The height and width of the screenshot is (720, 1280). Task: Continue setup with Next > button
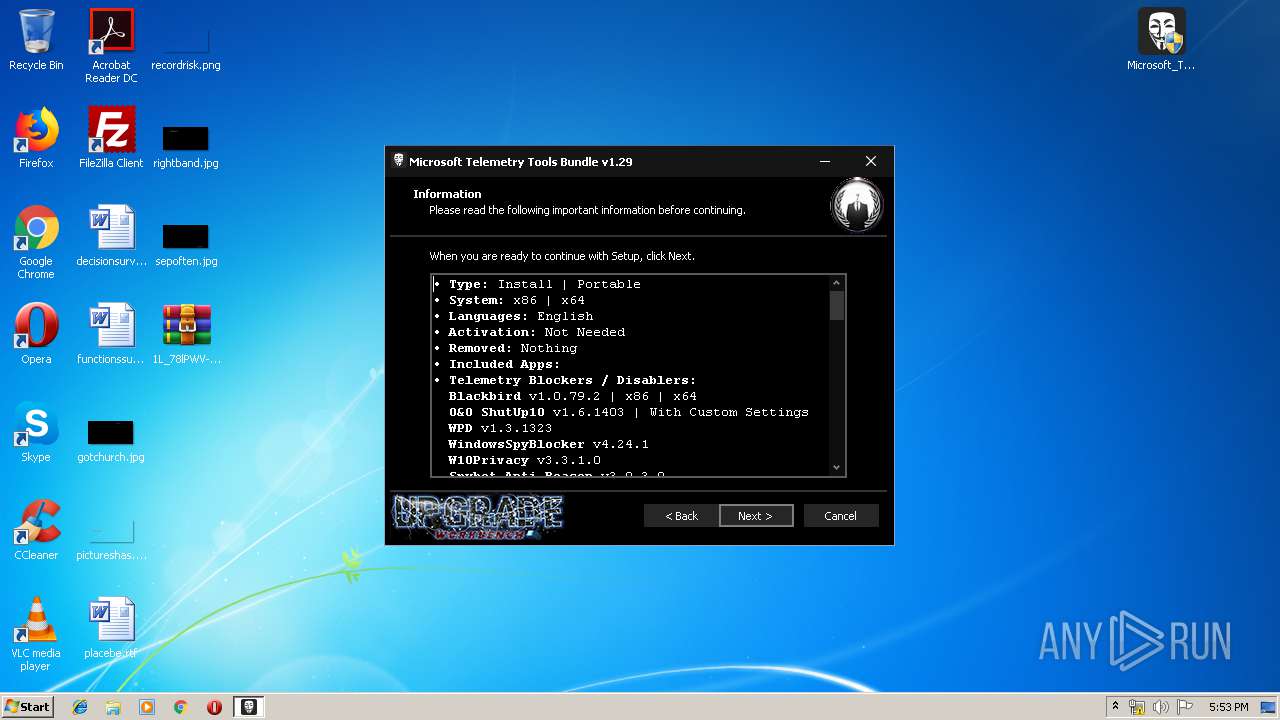click(756, 516)
